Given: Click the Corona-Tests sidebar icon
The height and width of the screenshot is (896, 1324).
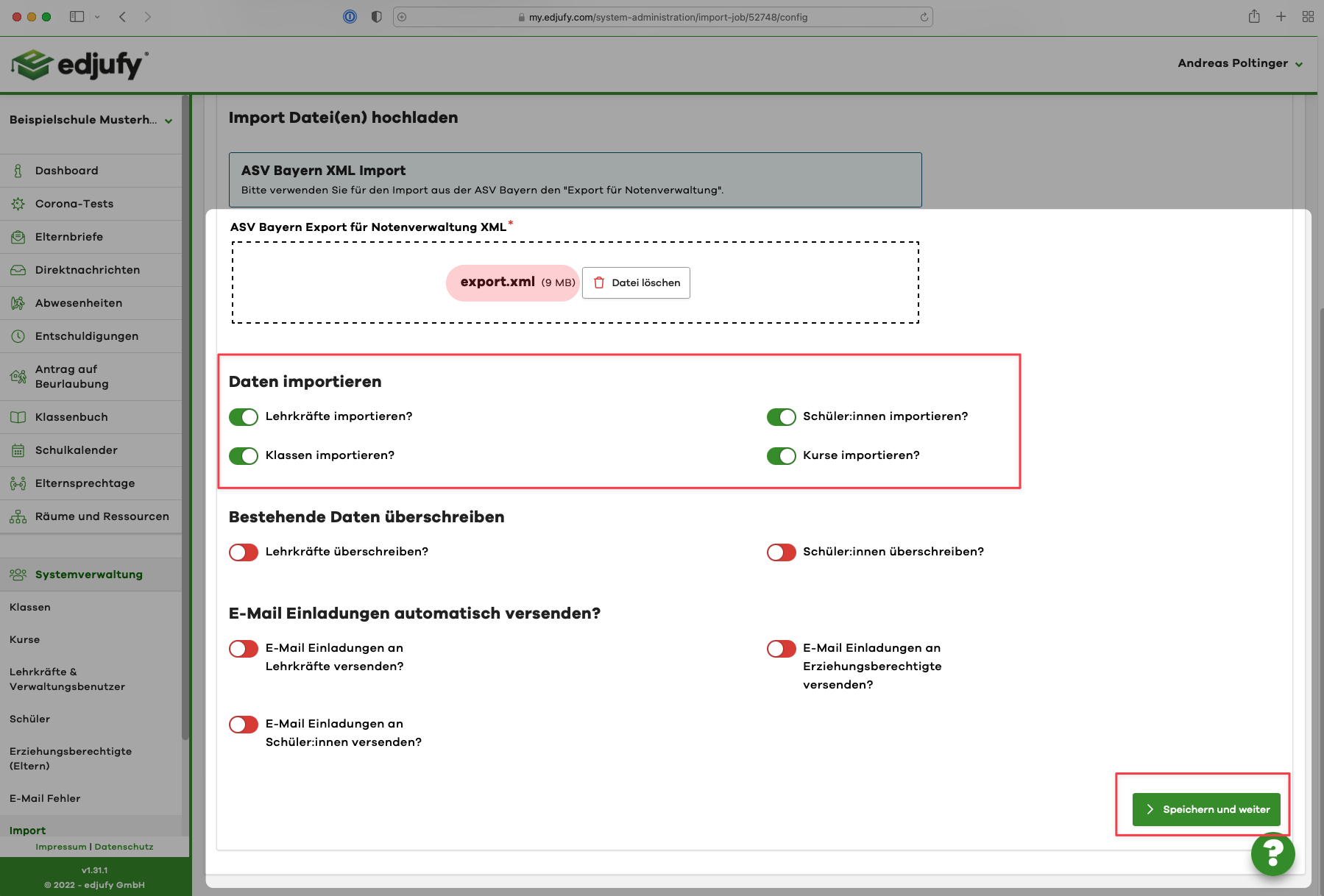Looking at the screenshot, I should [18, 204].
